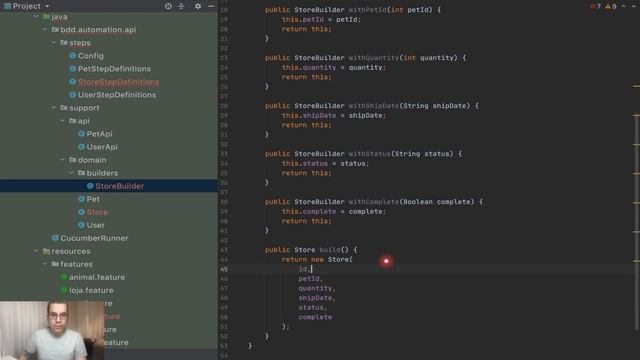Screen dimensions: 640x360
Task: Click the steps package folder icon
Action: pos(64,43)
